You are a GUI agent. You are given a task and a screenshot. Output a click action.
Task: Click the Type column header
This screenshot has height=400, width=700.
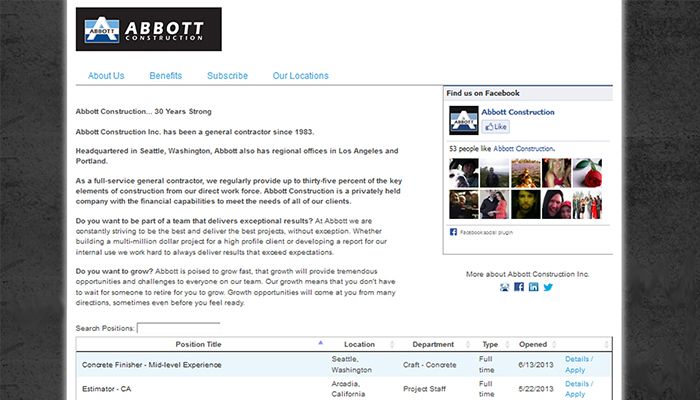490,344
